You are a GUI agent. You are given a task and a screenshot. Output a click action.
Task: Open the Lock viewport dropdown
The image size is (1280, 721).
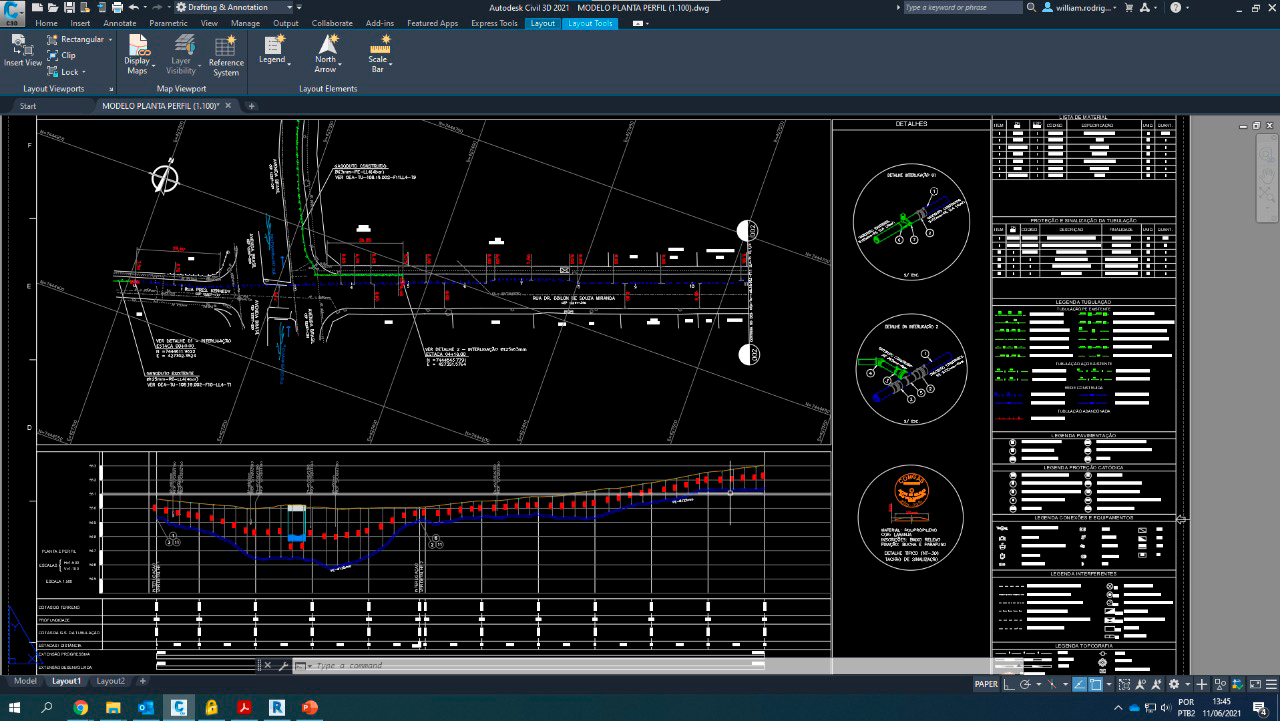83,72
